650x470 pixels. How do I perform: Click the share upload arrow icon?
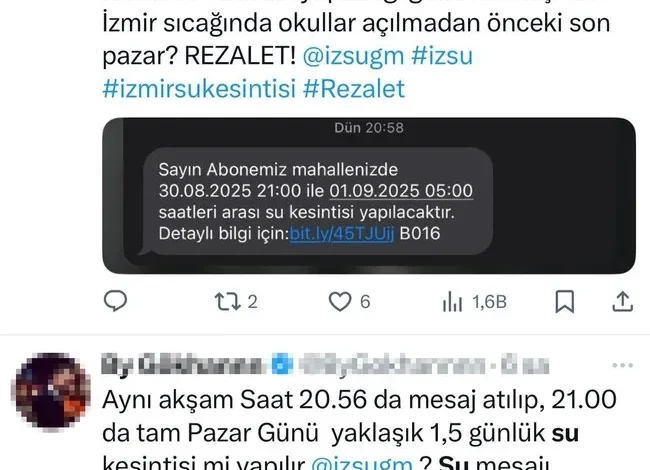point(623,301)
